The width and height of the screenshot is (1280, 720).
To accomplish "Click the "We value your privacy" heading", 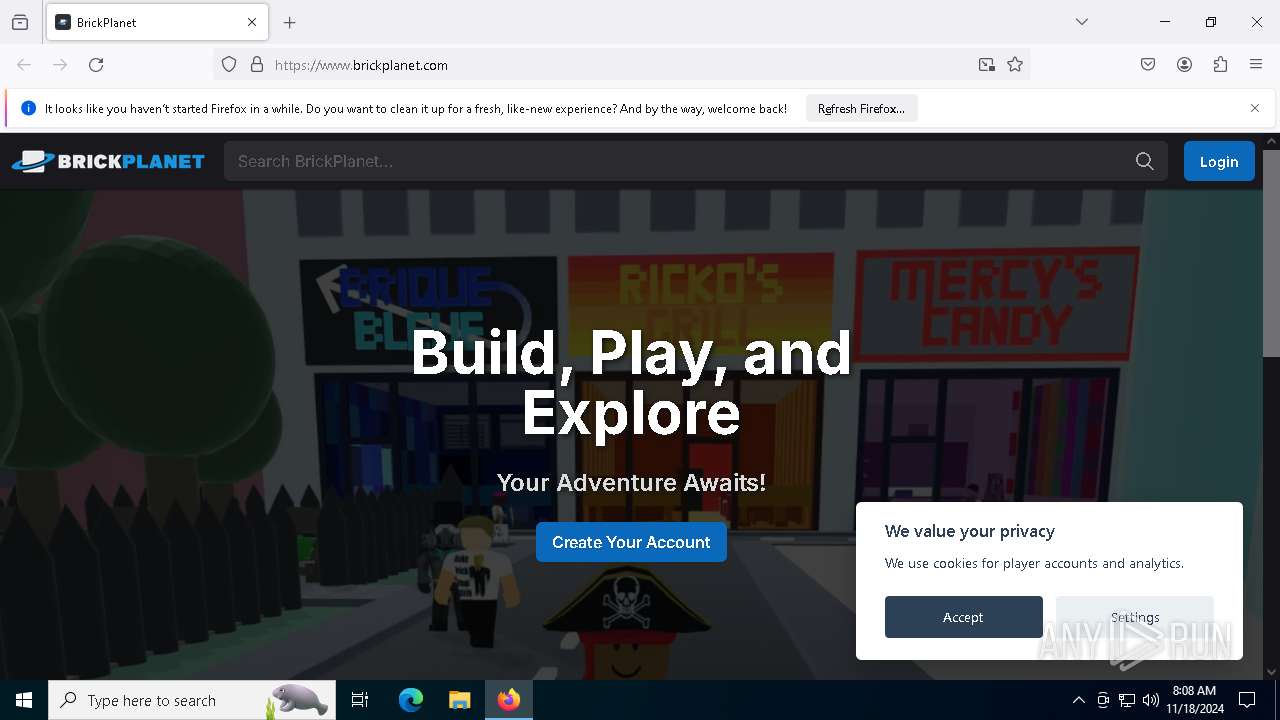I will click(x=970, y=531).
